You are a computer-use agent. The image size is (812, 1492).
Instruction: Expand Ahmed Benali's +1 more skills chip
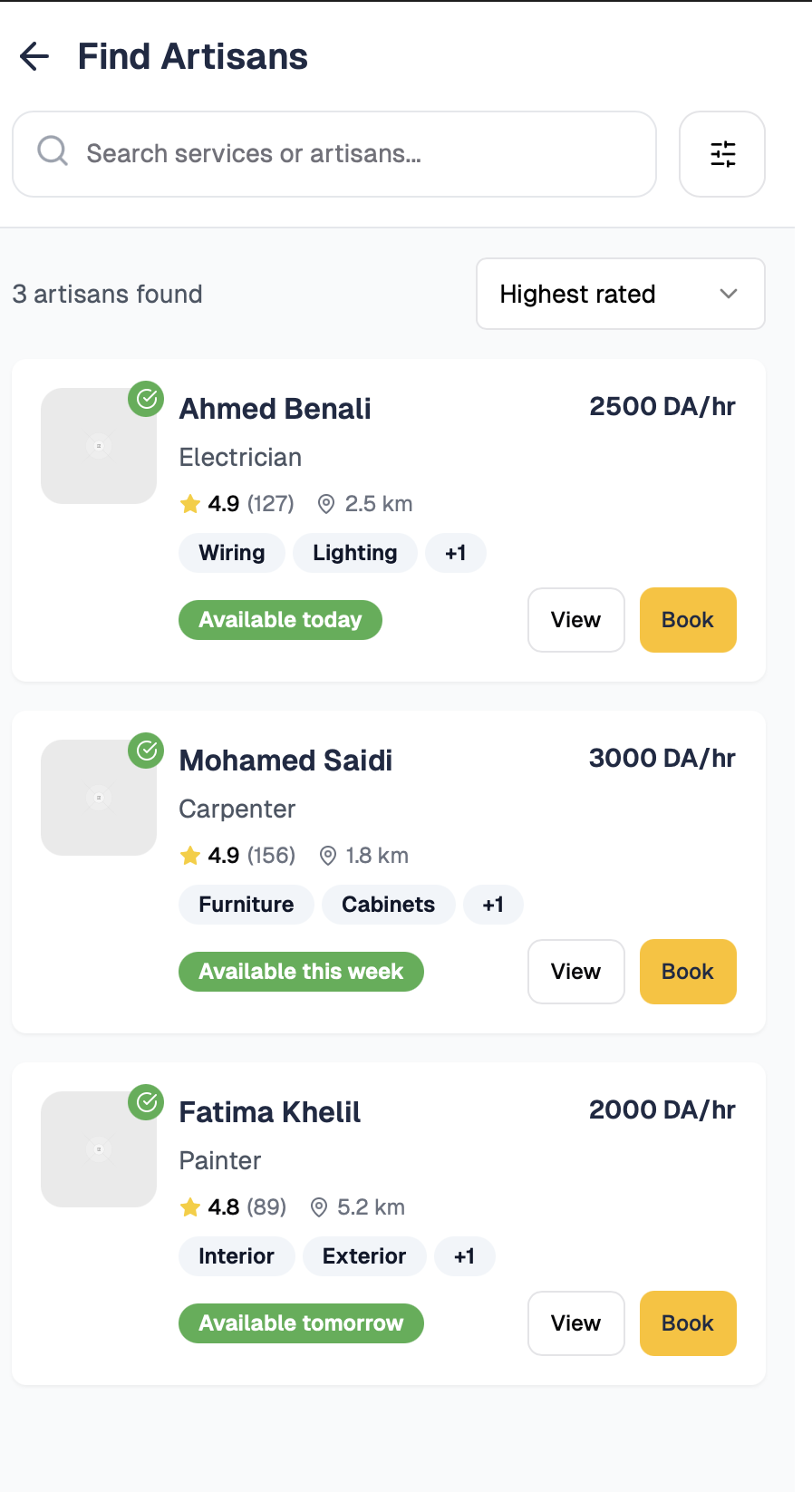[456, 553]
